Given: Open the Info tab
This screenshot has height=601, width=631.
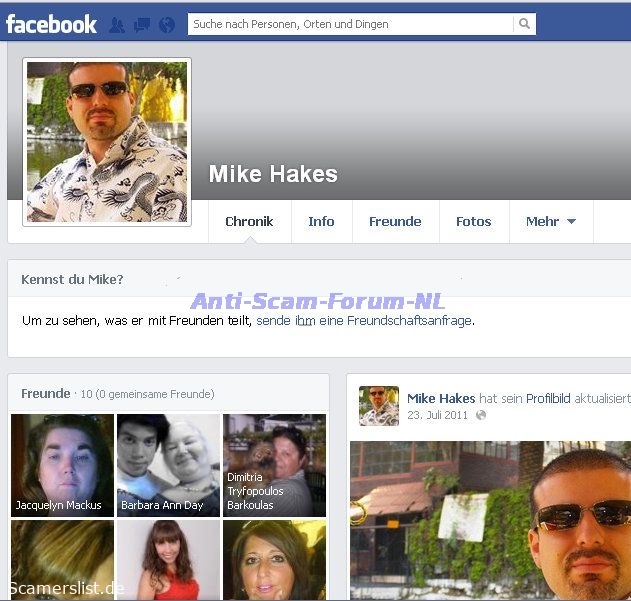Looking at the screenshot, I should 321,222.
